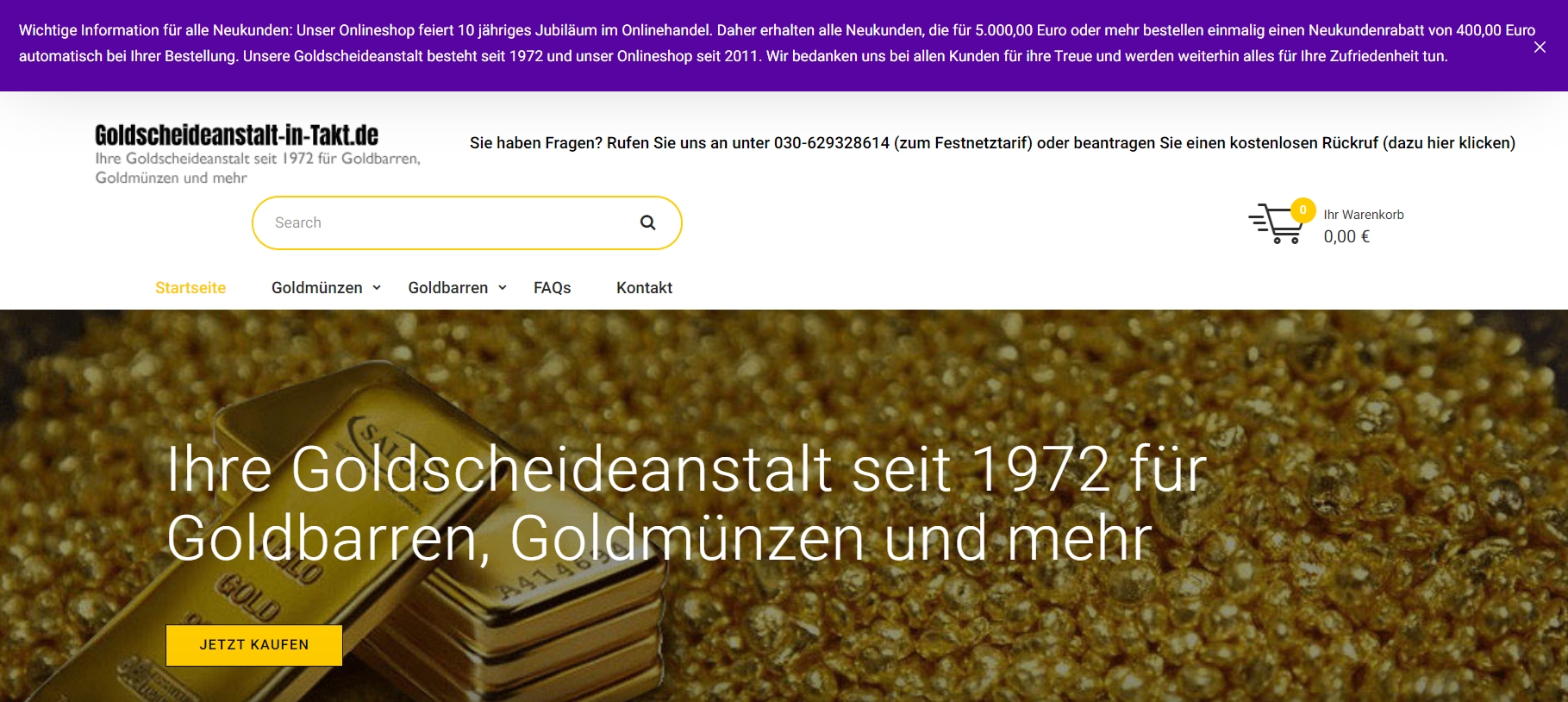Click the gold bars hero image
The height and width of the screenshot is (702, 1568).
784,505
